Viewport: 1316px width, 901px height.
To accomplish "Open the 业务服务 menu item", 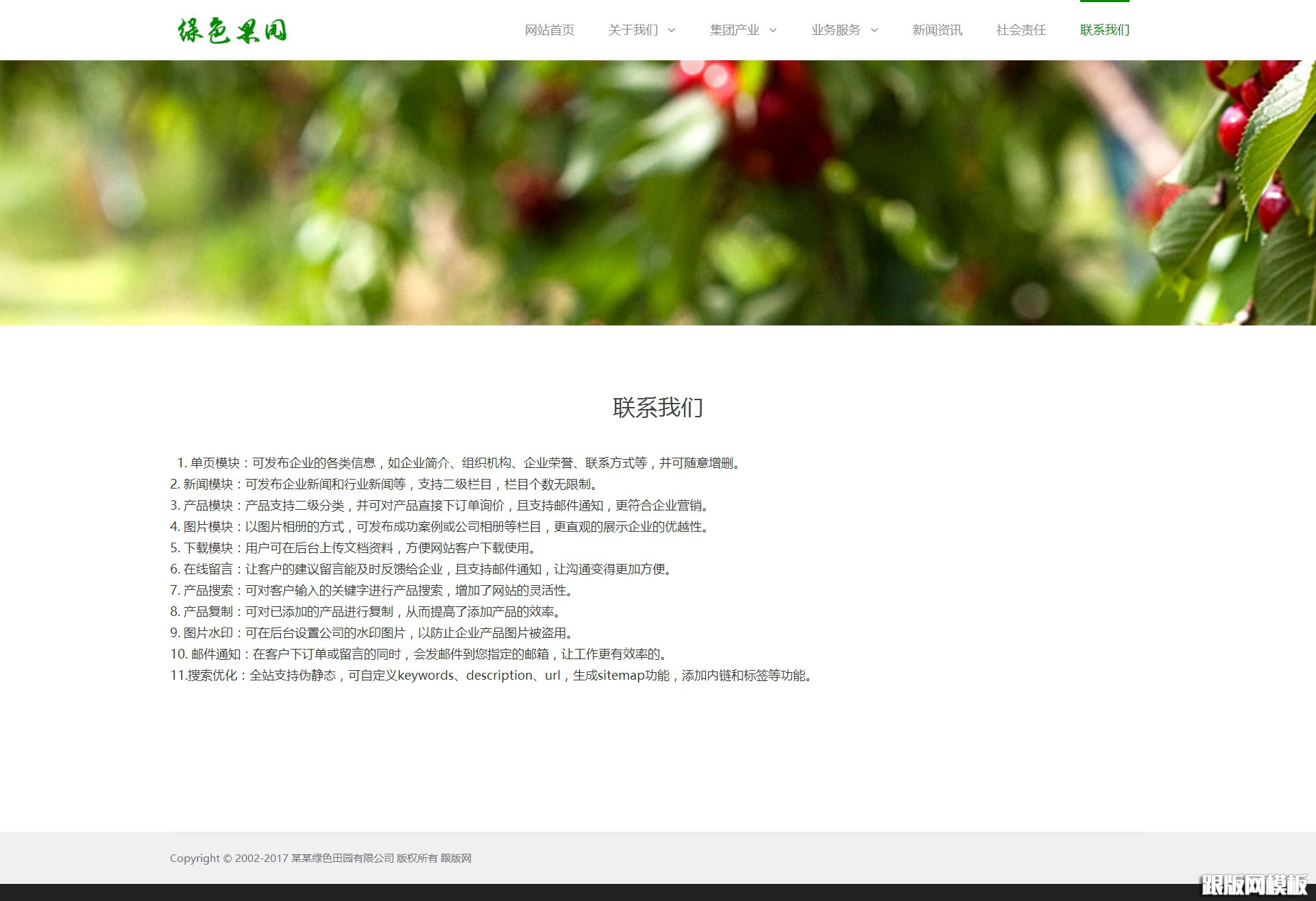I will (x=836, y=30).
